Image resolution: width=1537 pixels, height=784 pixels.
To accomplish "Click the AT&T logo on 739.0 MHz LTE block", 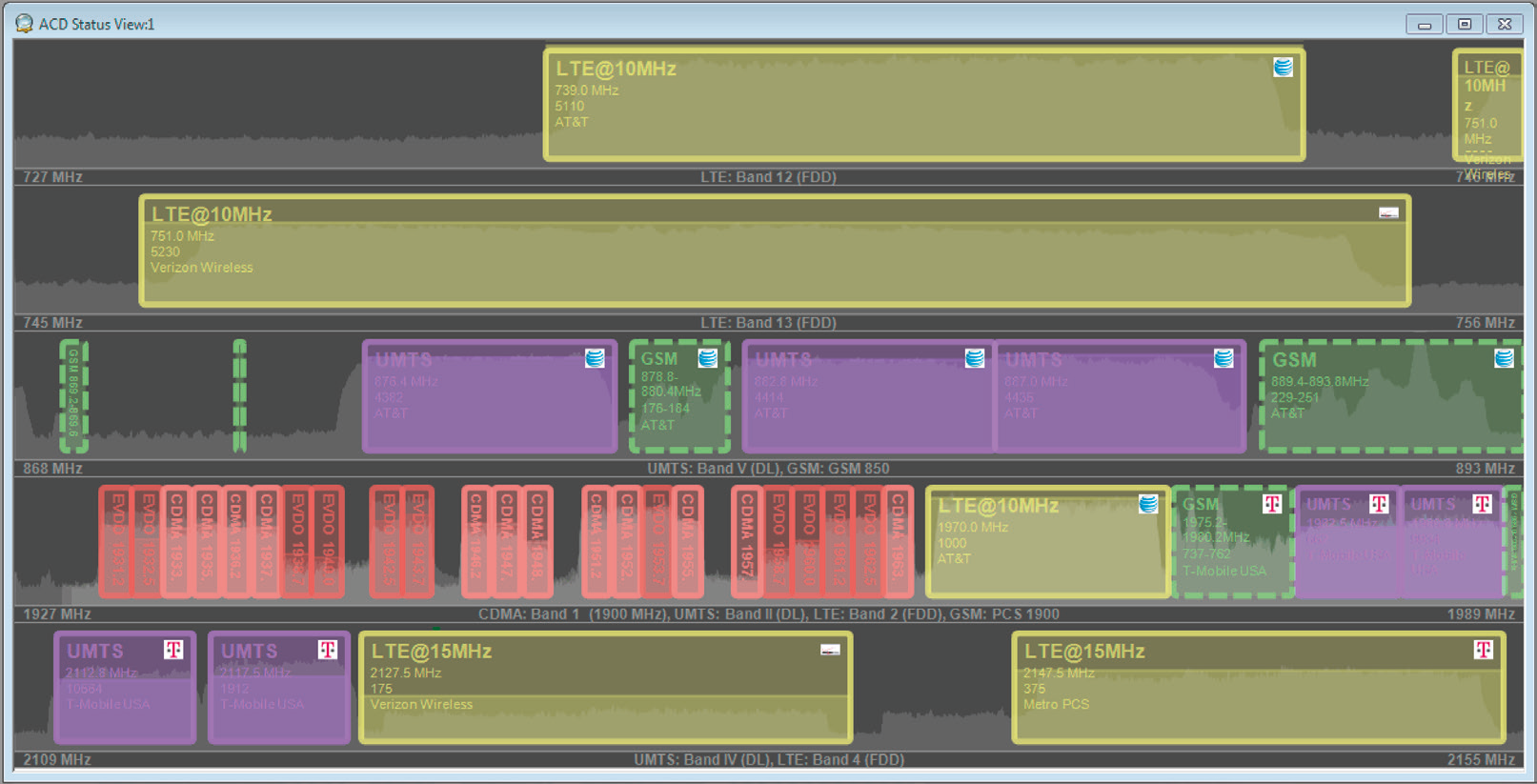I will [1284, 68].
